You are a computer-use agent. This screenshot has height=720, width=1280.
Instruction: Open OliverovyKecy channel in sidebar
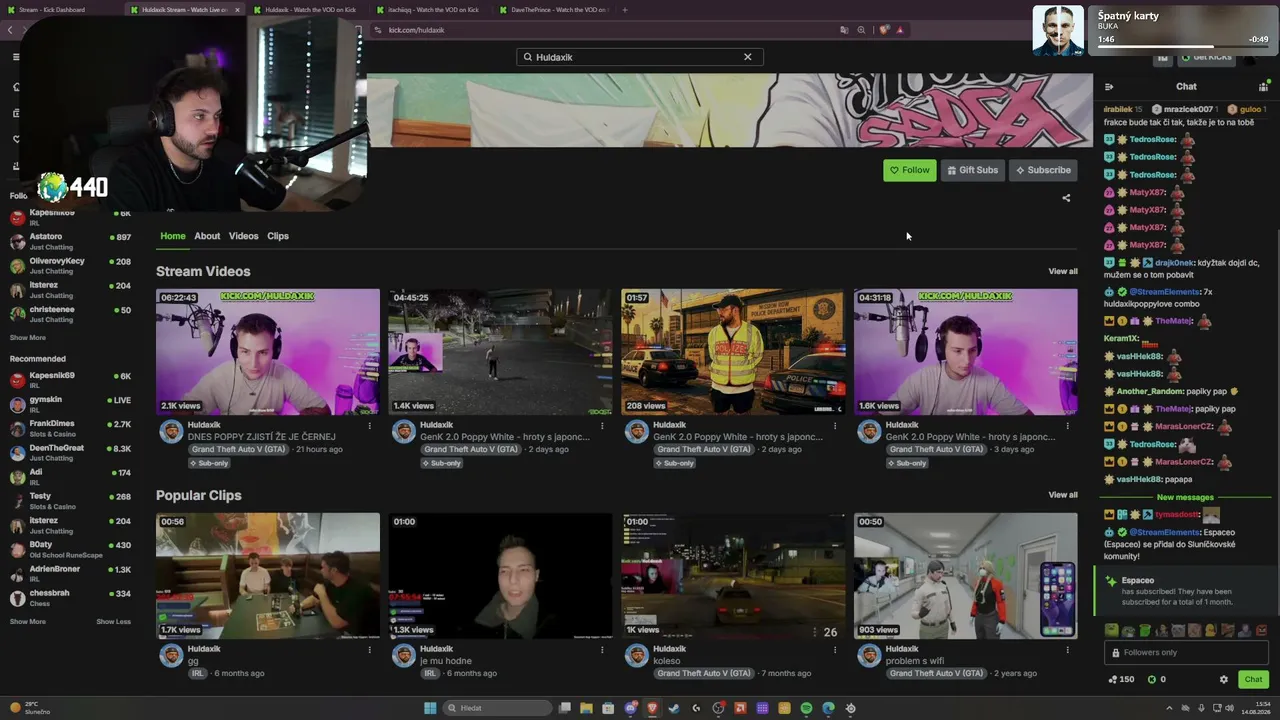coord(70,265)
